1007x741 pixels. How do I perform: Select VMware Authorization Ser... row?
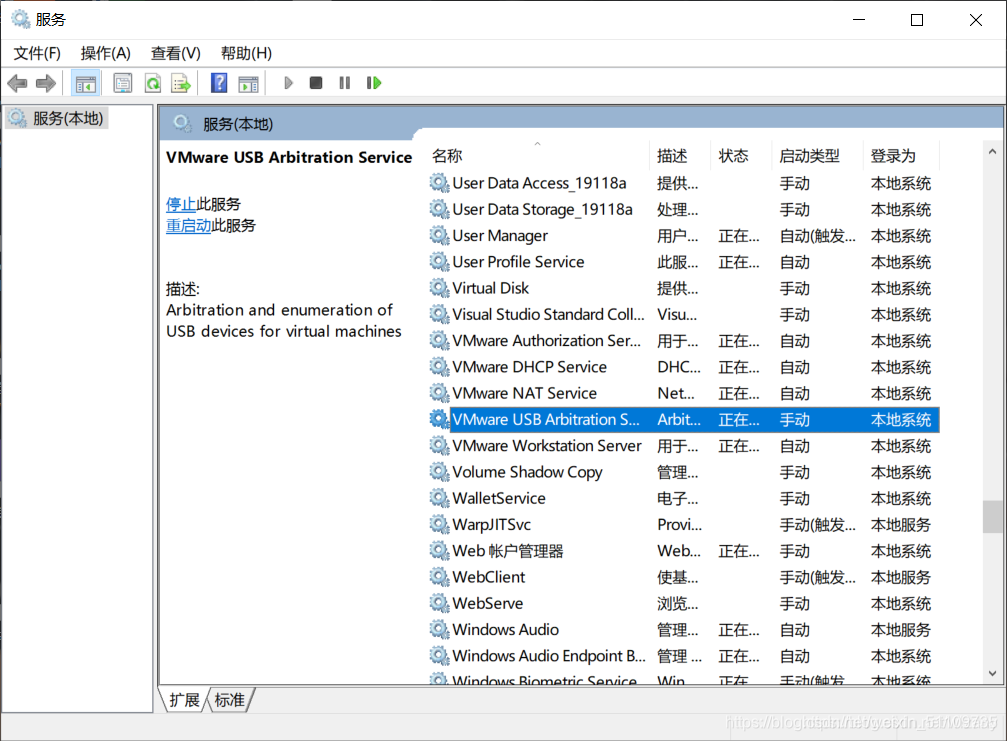coord(683,341)
